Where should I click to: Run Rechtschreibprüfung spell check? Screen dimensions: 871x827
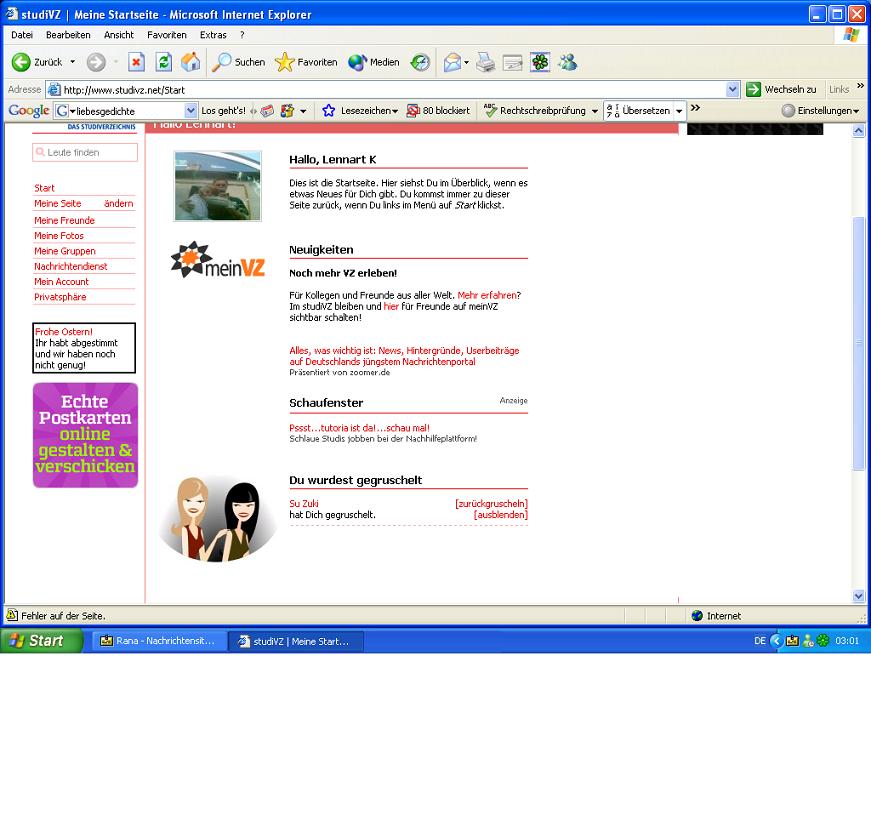click(x=534, y=111)
